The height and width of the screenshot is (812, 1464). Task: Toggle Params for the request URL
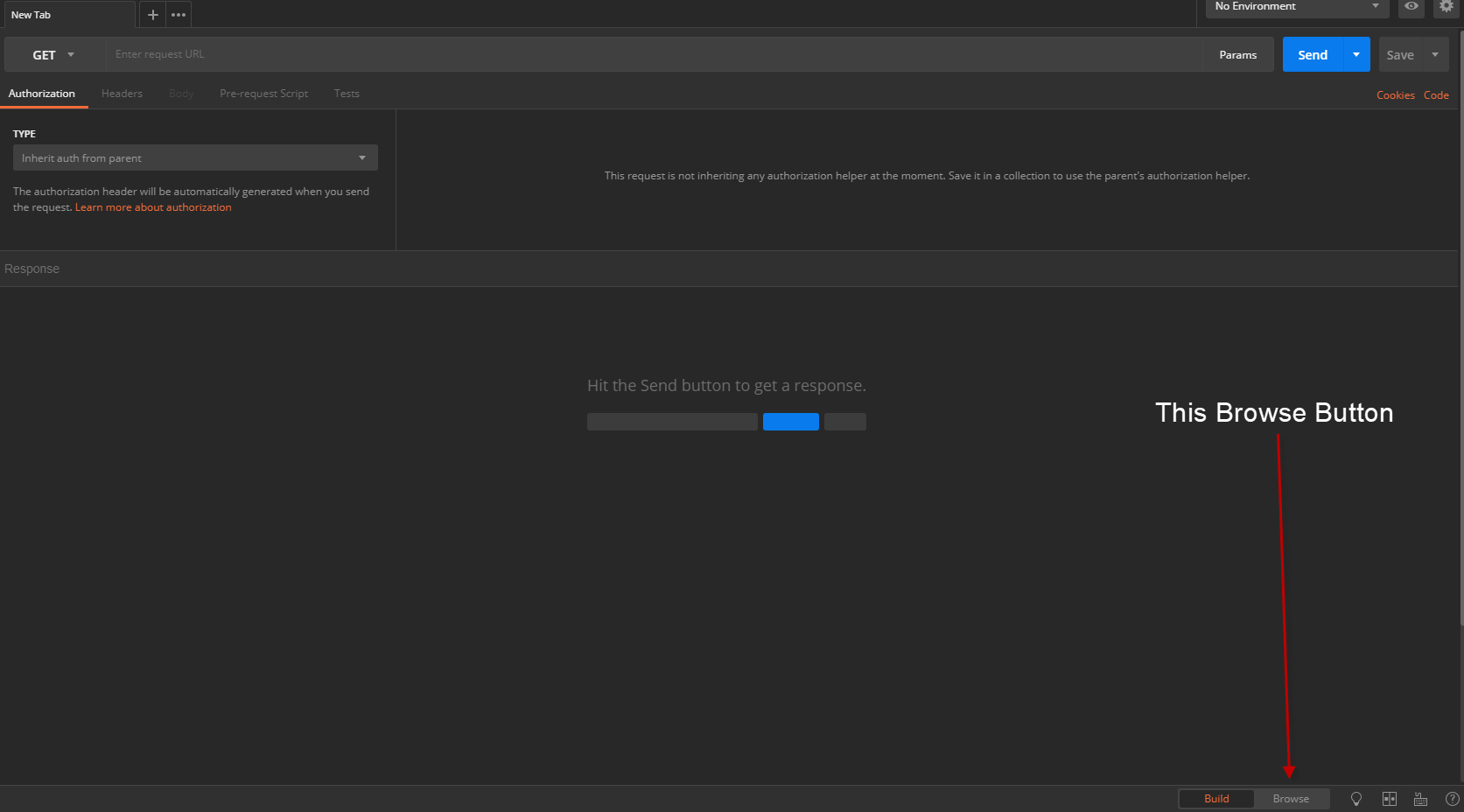(x=1237, y=53)
